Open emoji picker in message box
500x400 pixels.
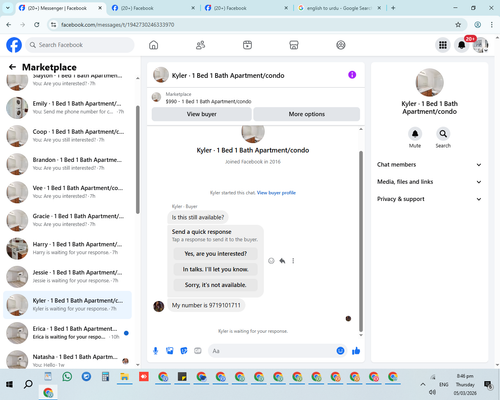340,351
